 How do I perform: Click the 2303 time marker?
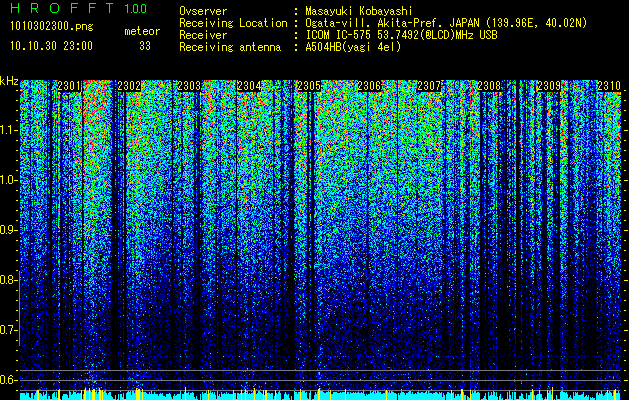tap(189, 86)
